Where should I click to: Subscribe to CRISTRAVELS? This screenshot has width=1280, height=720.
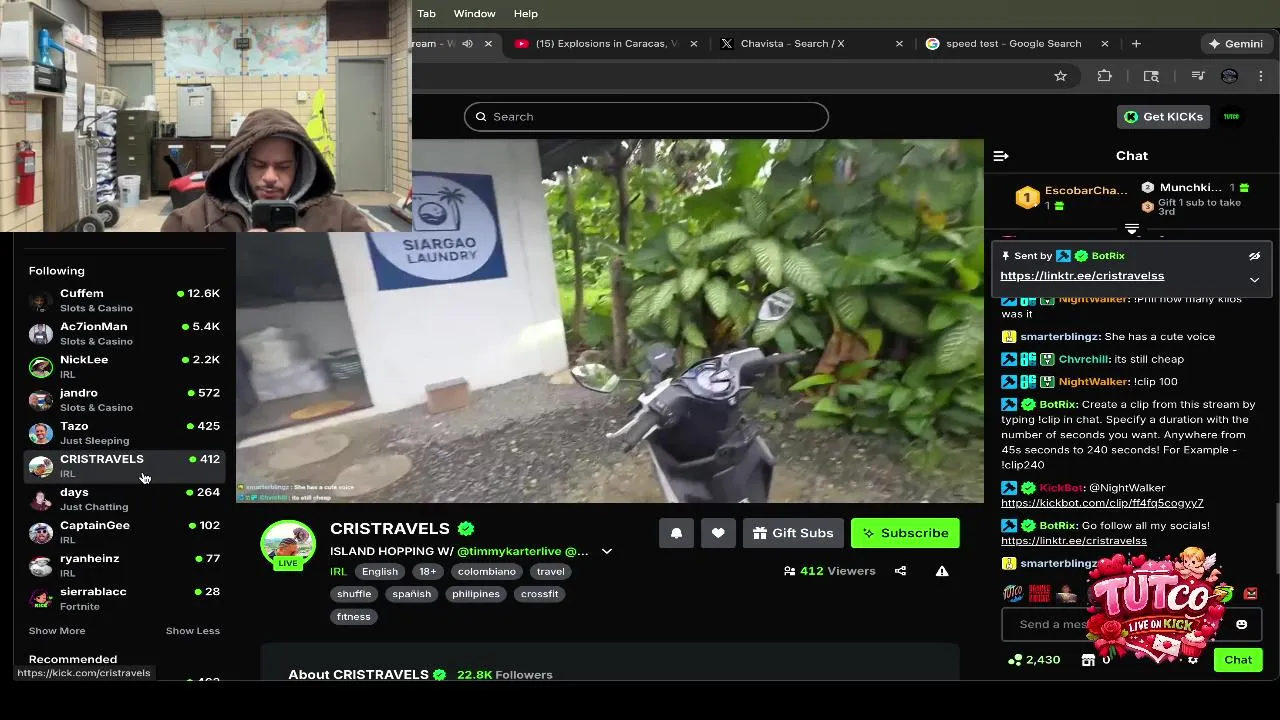[x=905, y=533]
